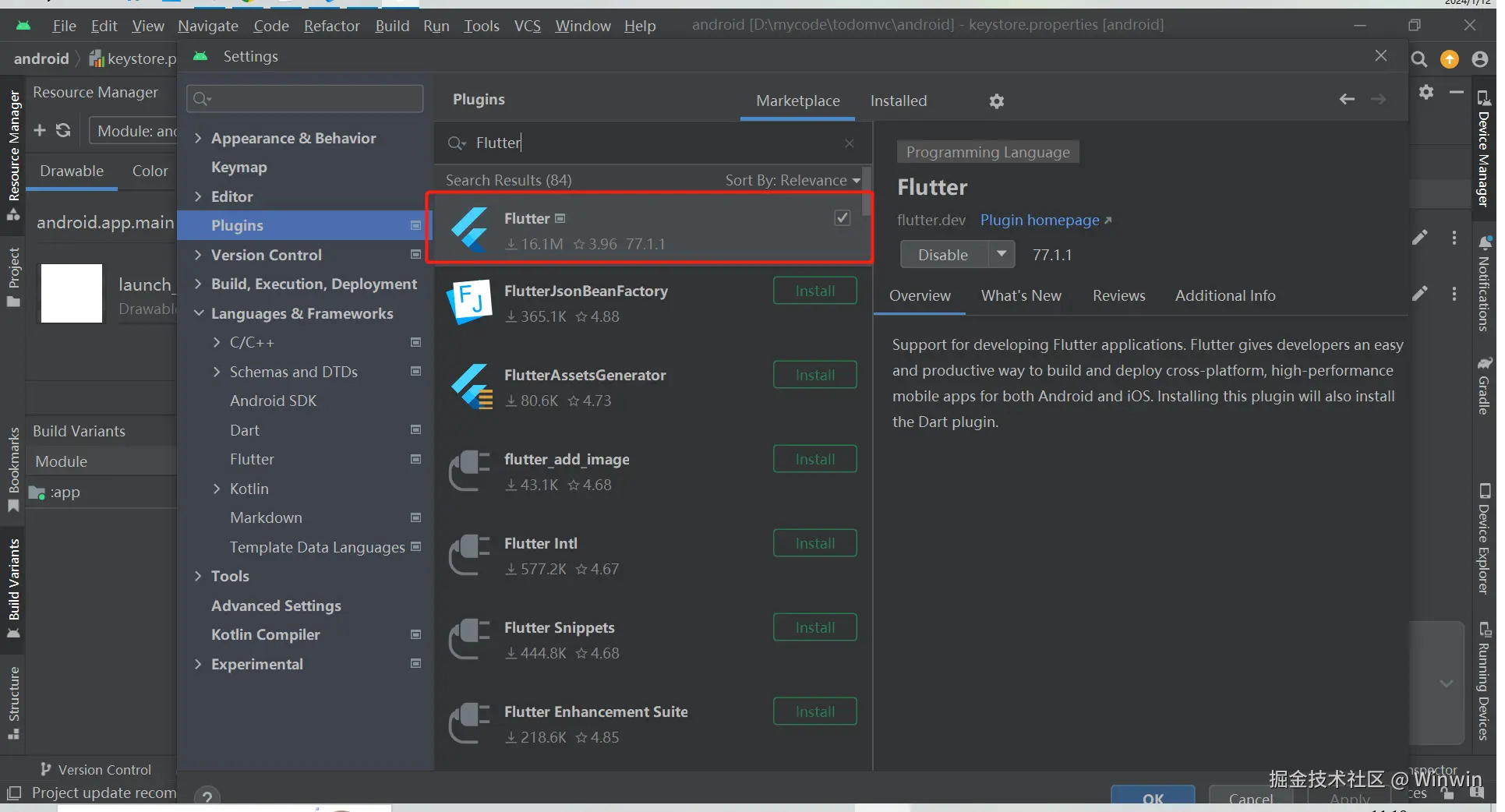Open the Plugin homepage link
This screenshot has width=1505, height=812.
tap(1046, 221)
